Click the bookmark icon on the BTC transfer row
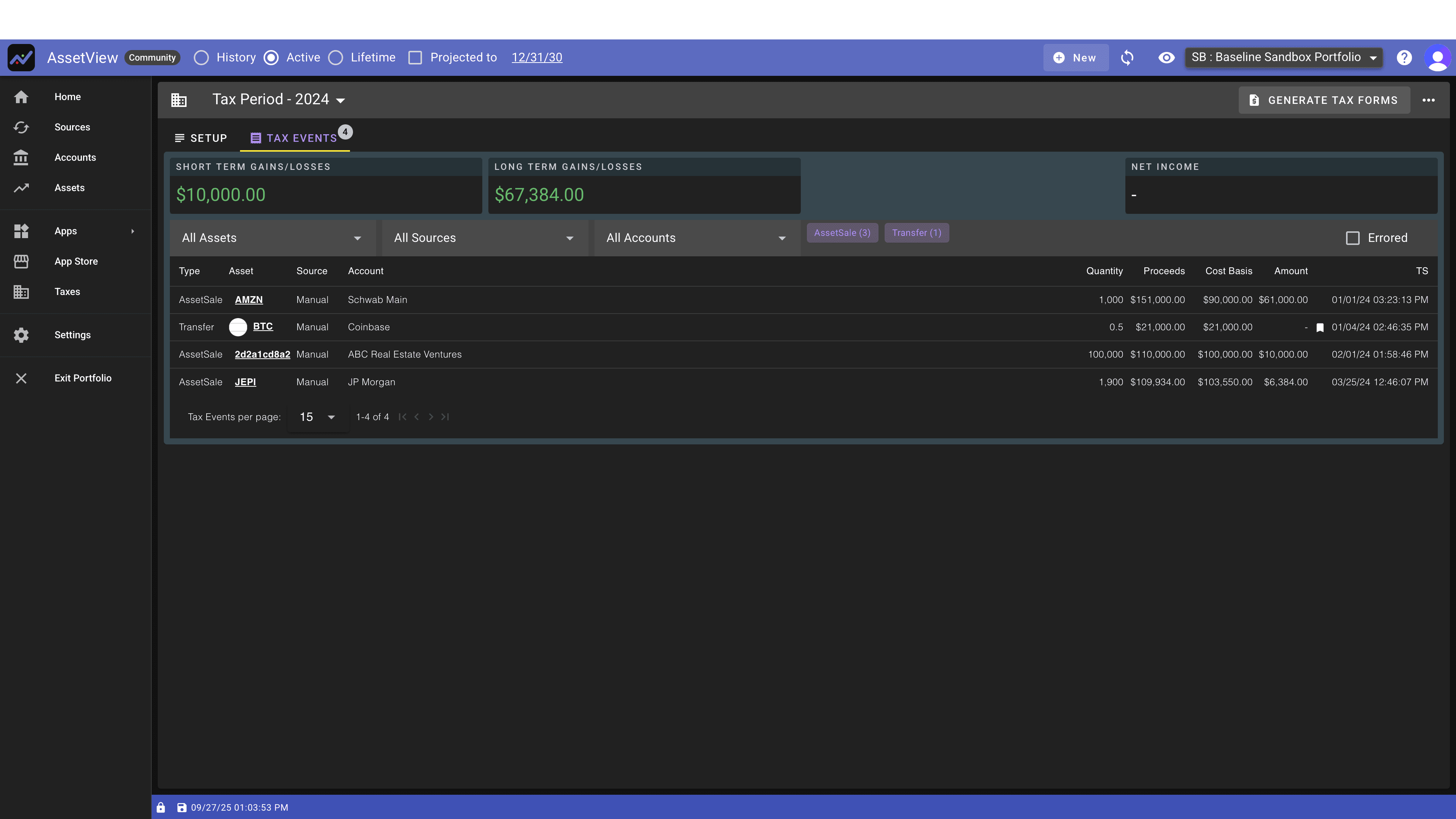This screenshot has height=819, width=1456. (x=1320, y=327)
